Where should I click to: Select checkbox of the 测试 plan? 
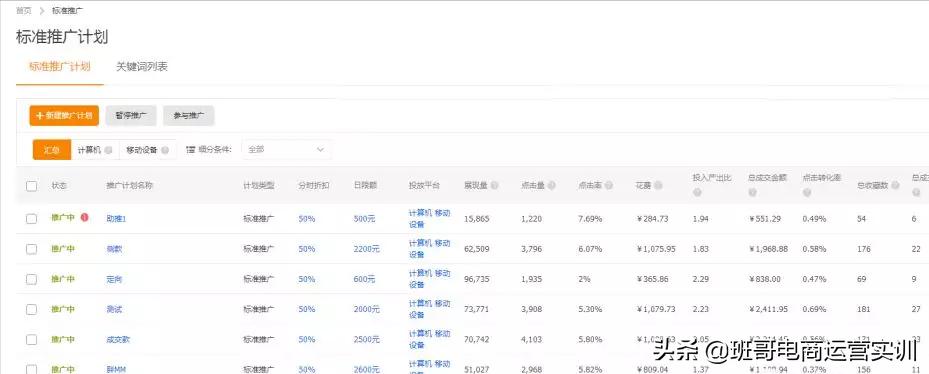tap(31, 309)
